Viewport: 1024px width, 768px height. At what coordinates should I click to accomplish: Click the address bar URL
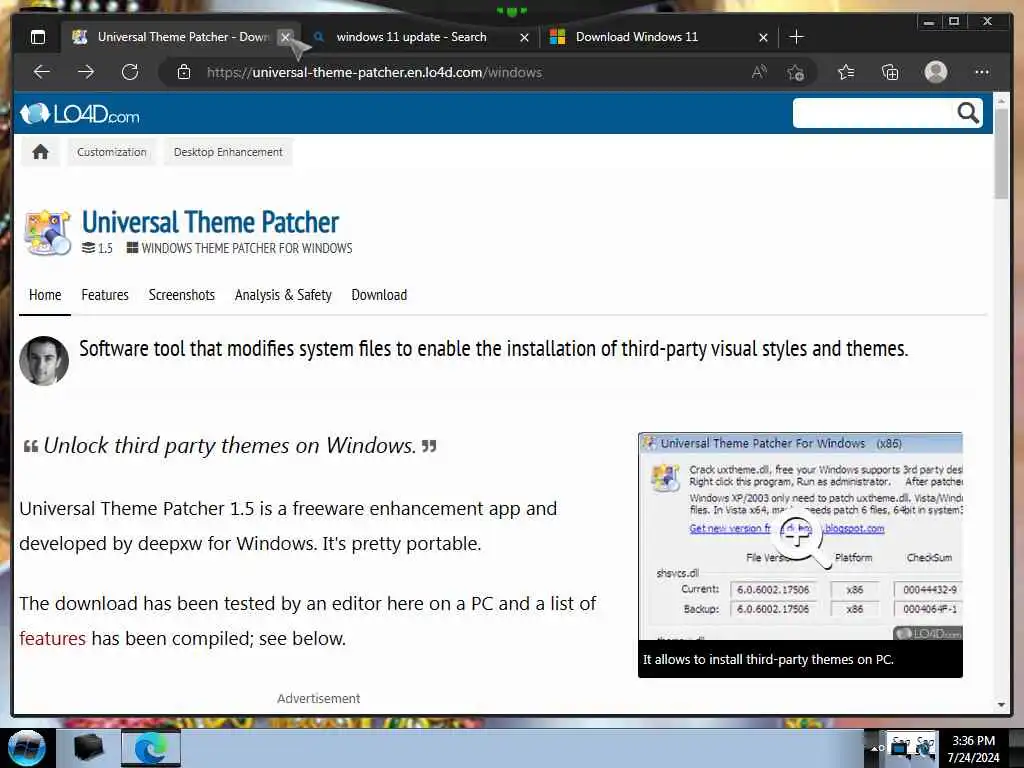pos(374,72)
